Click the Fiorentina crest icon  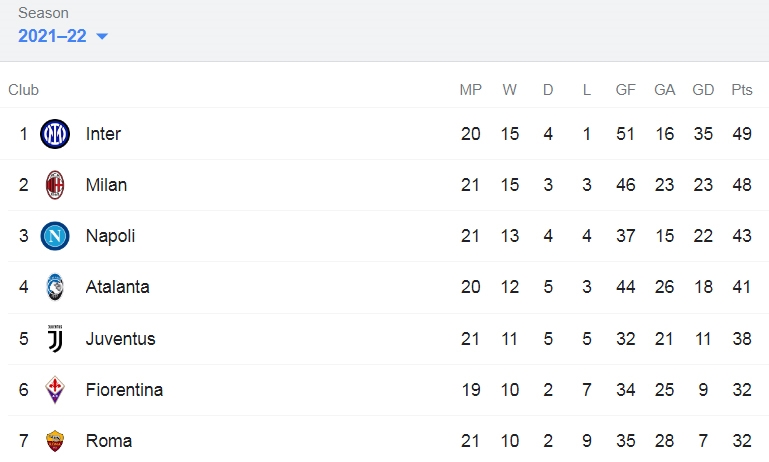pyautogui.click(x=55, y=389)
